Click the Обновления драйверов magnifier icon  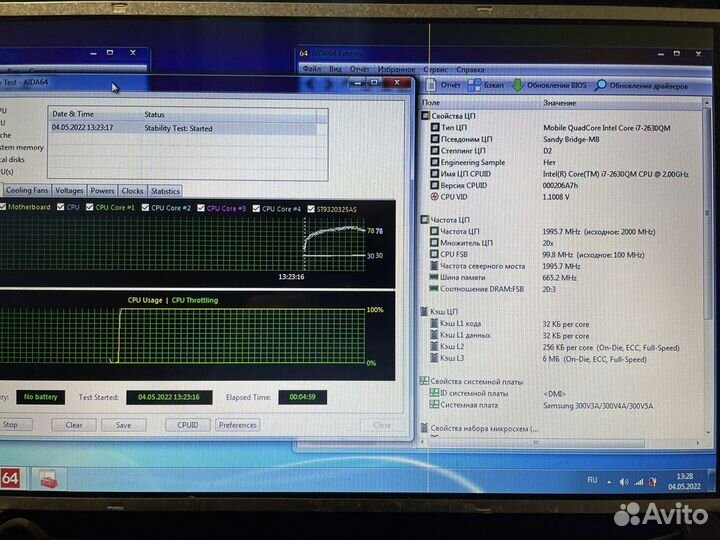pos(600,85)
